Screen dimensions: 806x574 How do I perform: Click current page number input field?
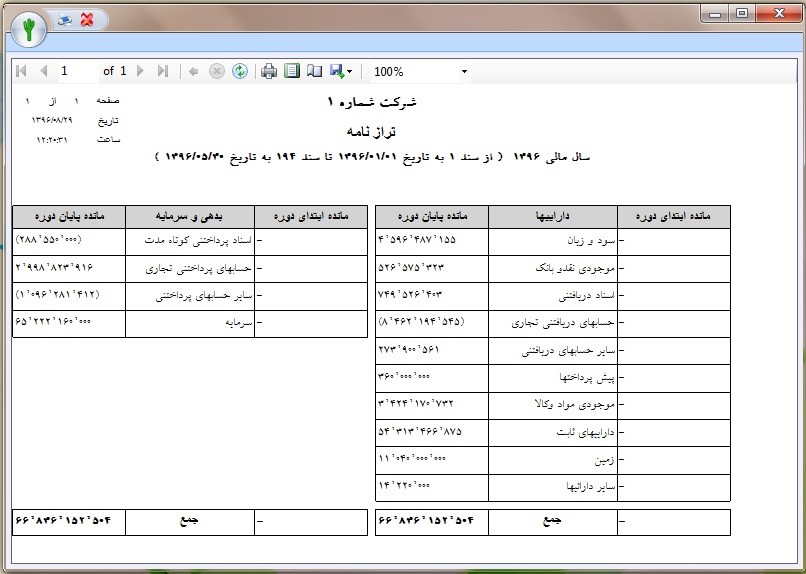(x=78, y=71)
